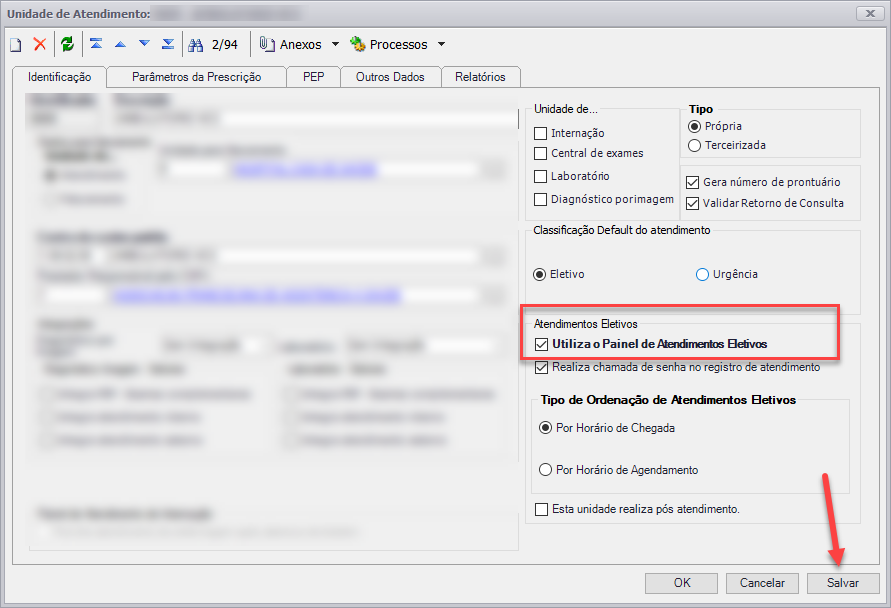Click the OK button
The image size is (891, 608).
click(681, 583)
